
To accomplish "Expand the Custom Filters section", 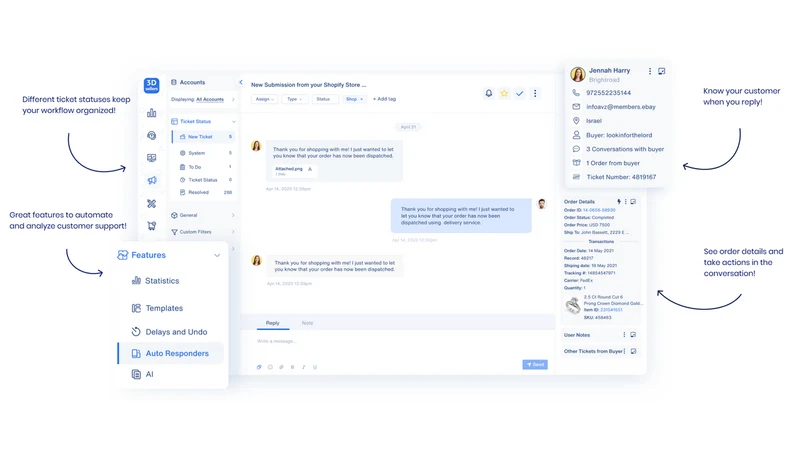I will pyautogui.click(x=233, y=232).
